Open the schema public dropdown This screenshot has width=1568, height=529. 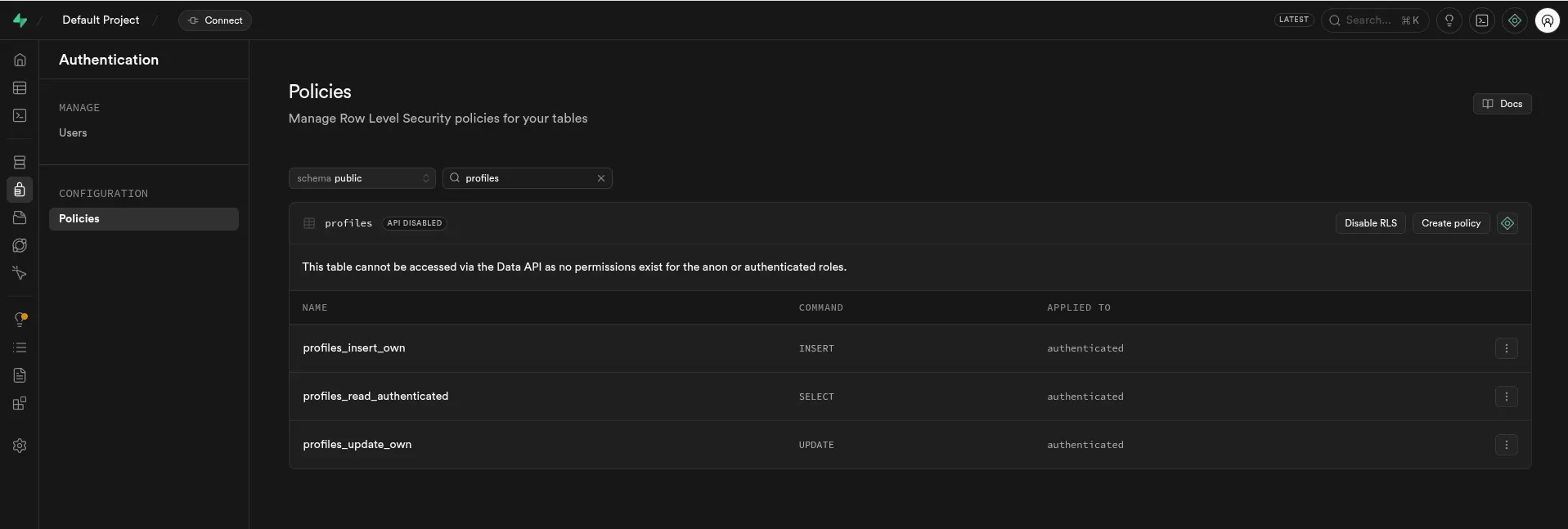coord(362,178)
